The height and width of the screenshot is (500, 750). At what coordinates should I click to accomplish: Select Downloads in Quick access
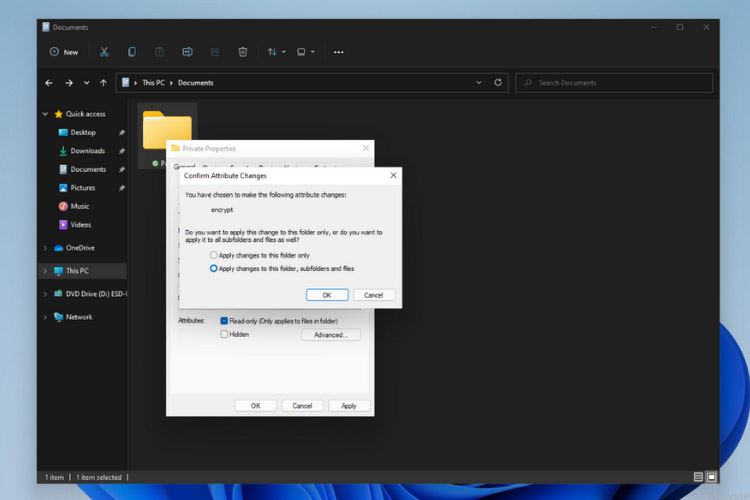click(x=87, y=151)
